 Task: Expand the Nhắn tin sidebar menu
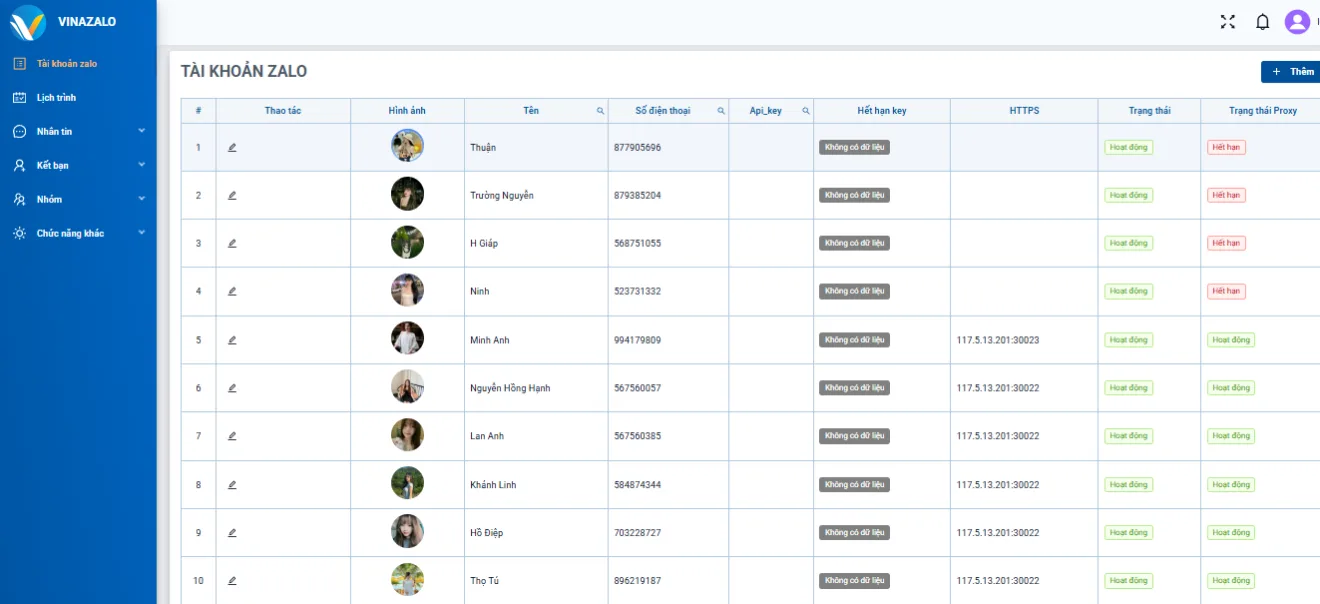pos(78,131)
